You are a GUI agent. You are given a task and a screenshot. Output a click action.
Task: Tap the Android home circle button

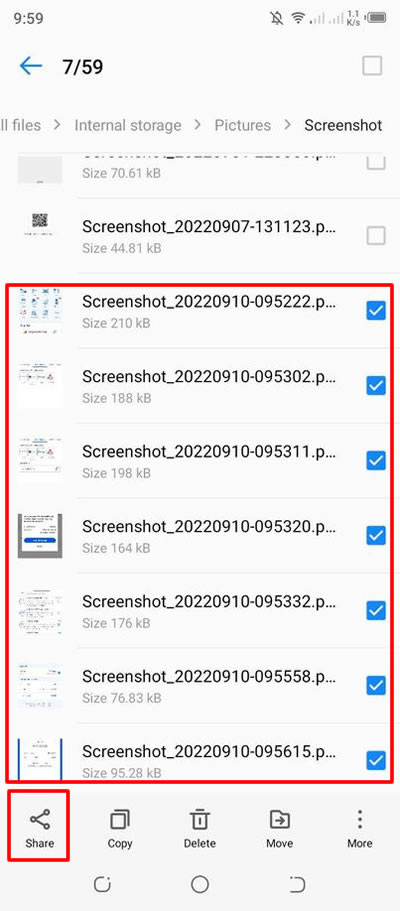pos(200,884)
